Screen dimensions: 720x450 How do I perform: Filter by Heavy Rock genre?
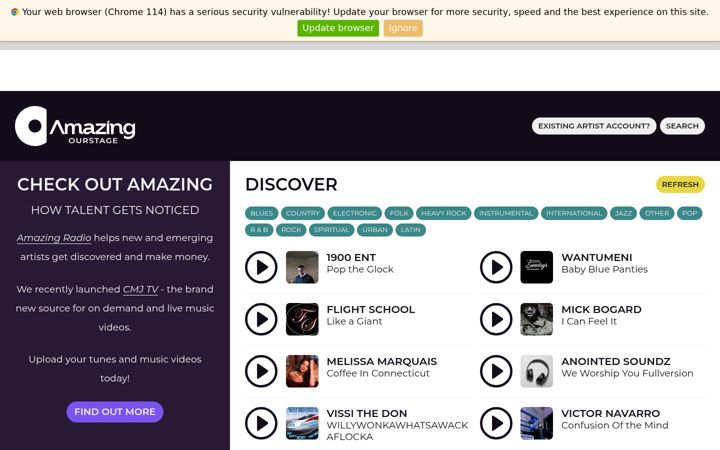pos(444,213)
